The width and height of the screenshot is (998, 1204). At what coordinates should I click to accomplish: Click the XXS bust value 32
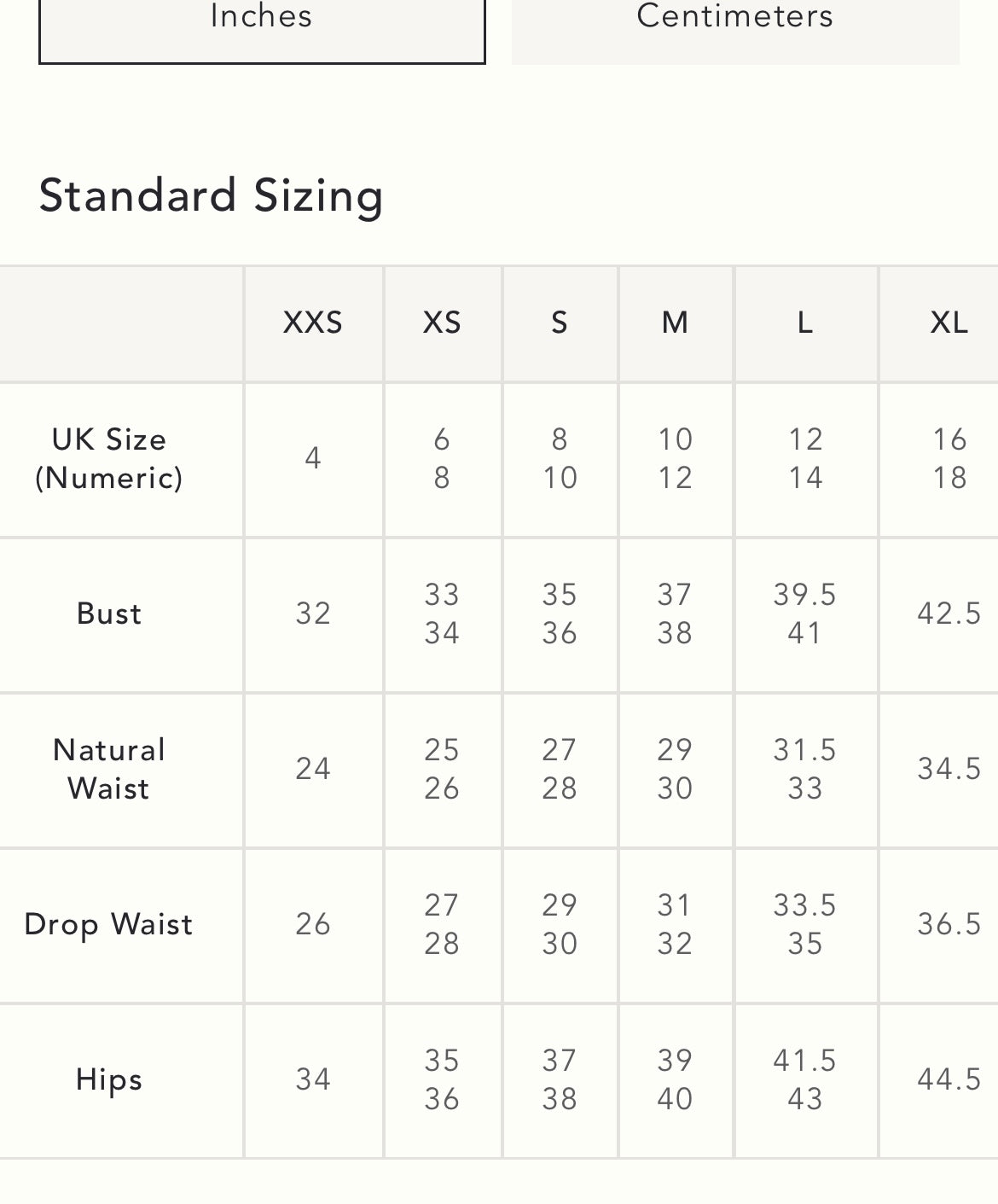click(313, 614)
